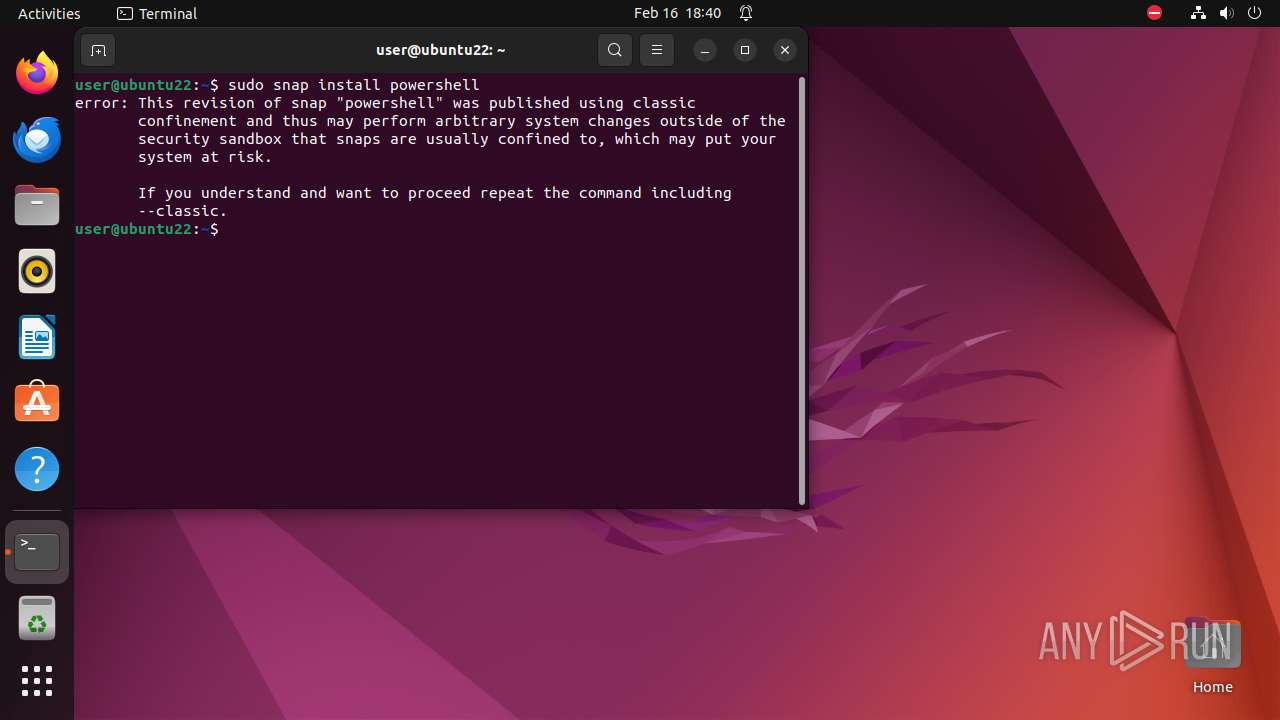Click the notifications bell icon

point(746,13)
